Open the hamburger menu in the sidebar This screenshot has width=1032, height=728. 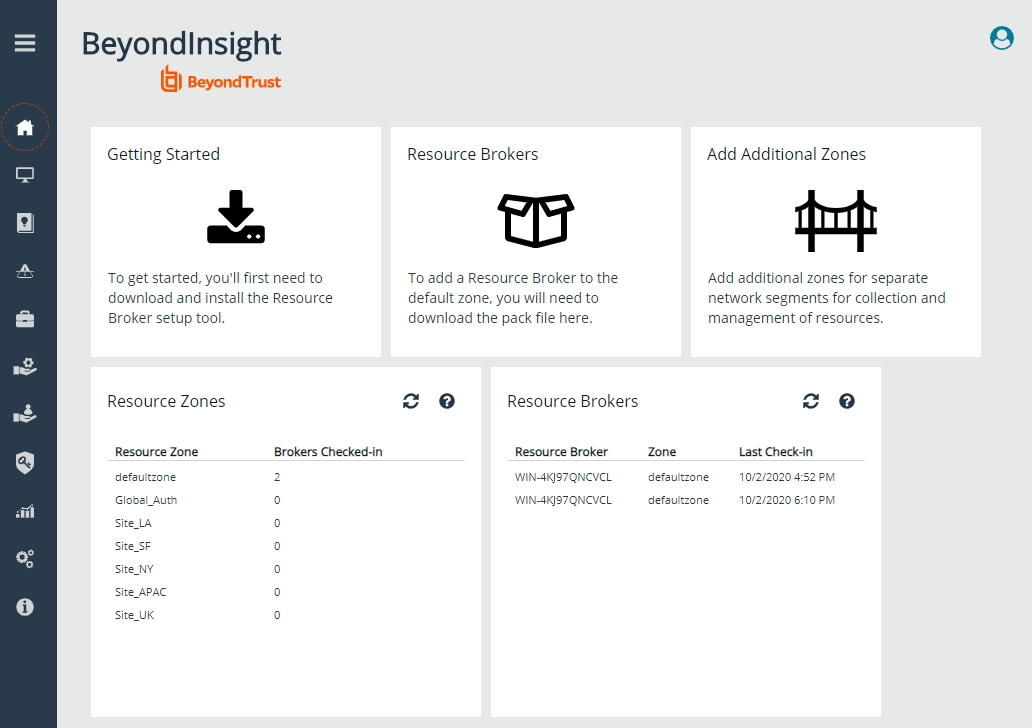pyautogui.click(x=25, y=43)
